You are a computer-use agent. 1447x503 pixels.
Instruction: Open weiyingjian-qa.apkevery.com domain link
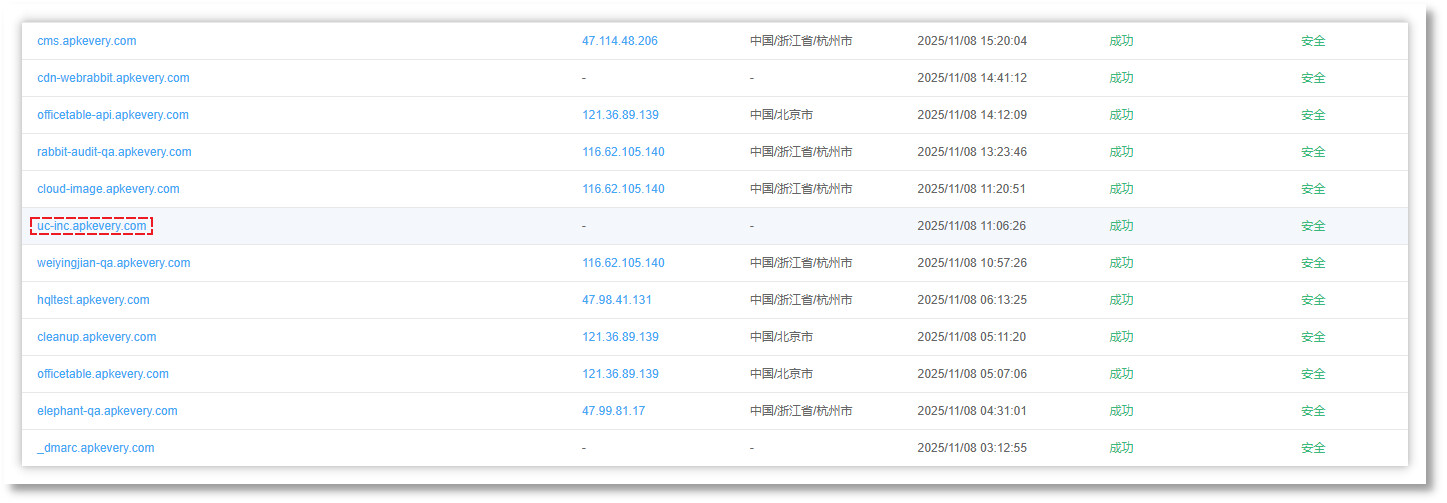coord(113,263)
